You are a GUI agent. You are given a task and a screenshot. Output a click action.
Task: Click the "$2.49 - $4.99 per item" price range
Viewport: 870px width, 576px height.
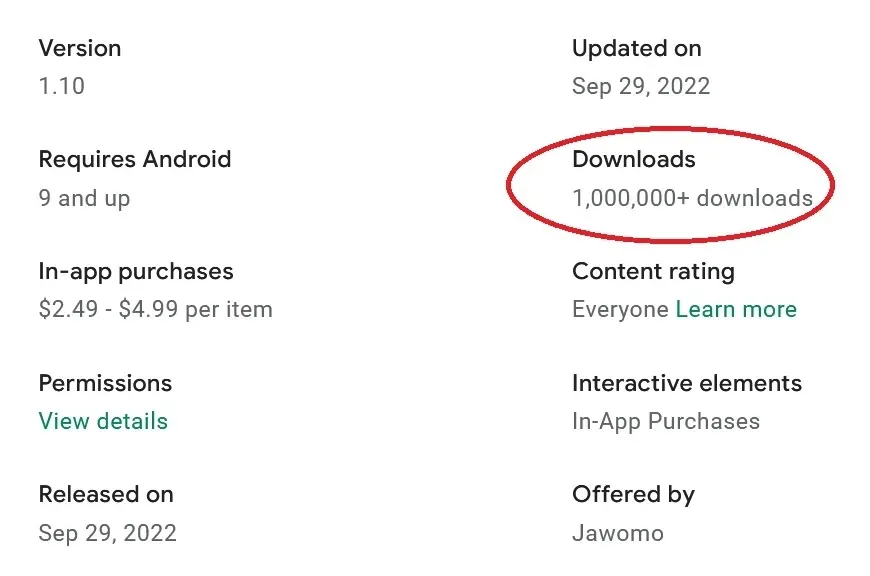pyautogui.click(x=156, y=310)
